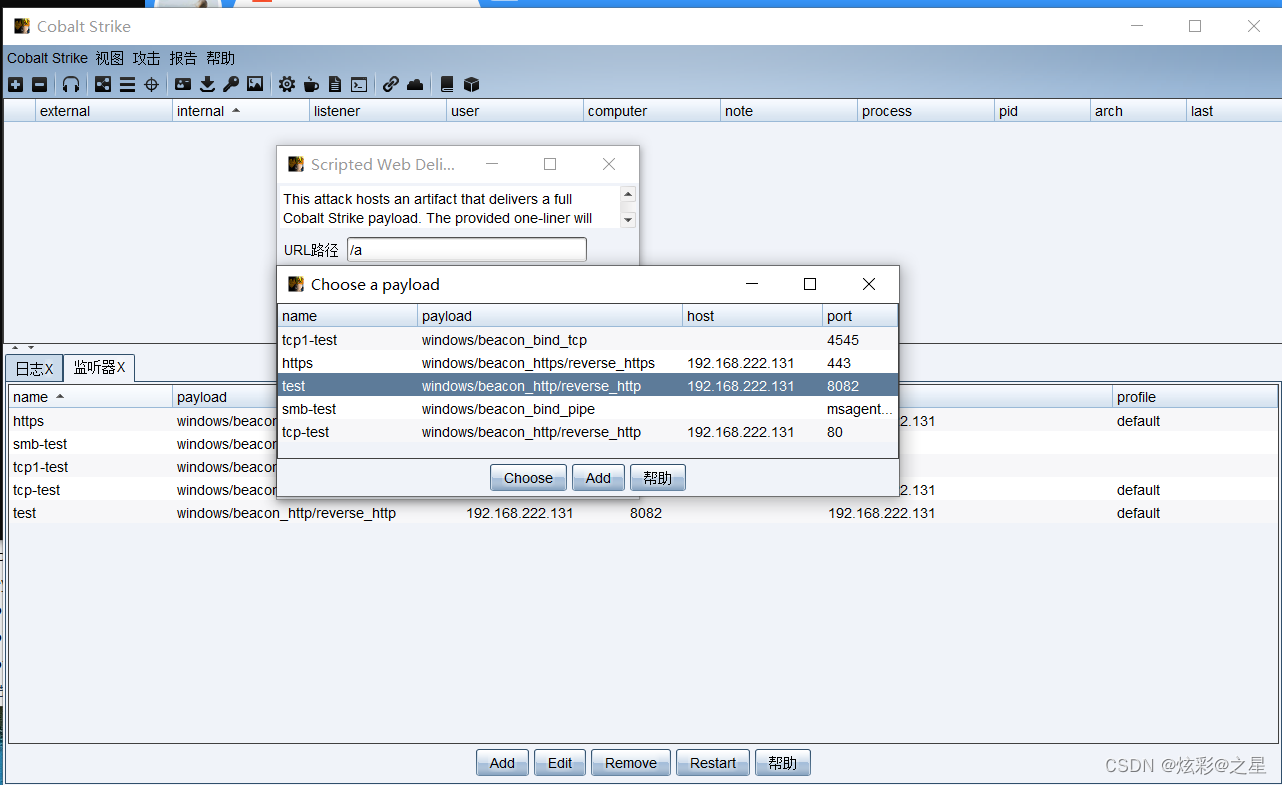Open the Cobalt Strike menu
This screenshot has width=1282, height=785.
coord(47,58)
